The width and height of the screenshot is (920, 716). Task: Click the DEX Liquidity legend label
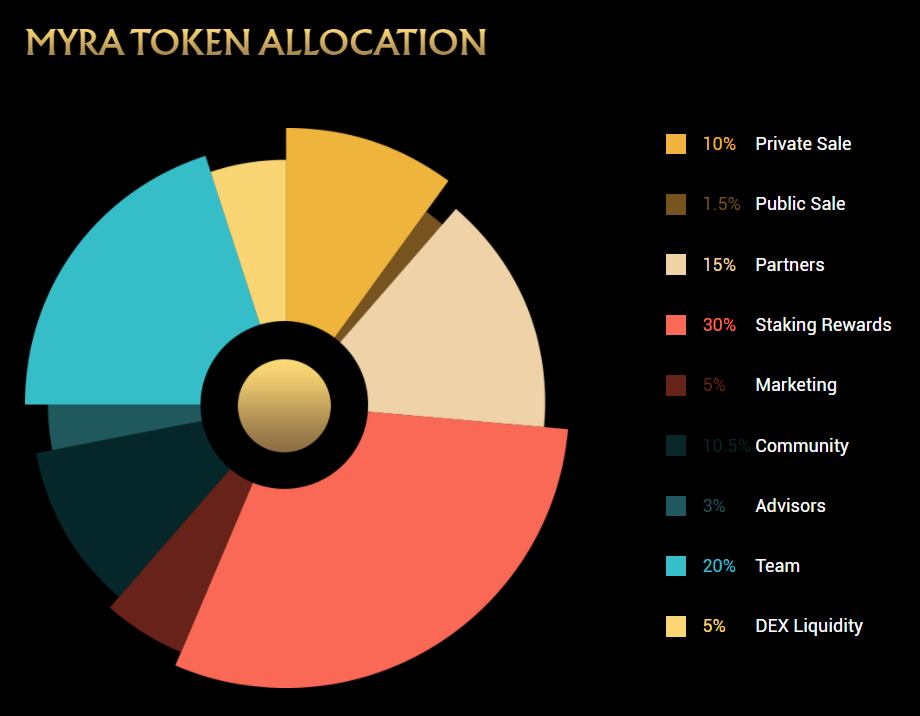tap(809, 626)
